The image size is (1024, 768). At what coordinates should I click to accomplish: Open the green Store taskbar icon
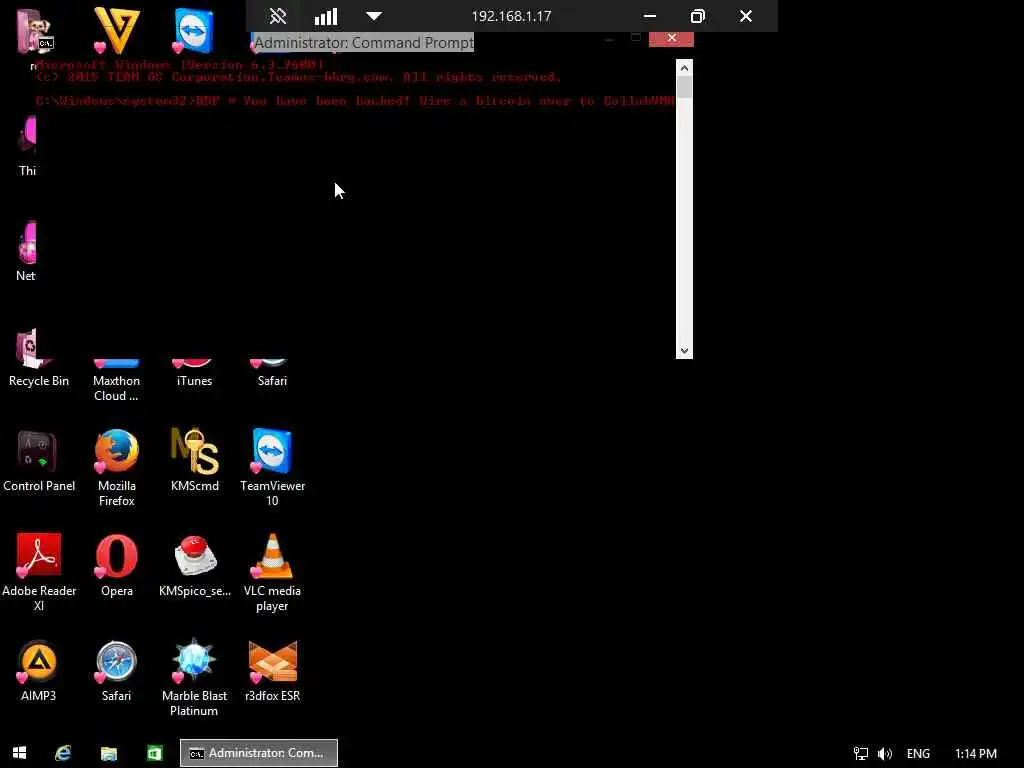click(x=154, y=752)
